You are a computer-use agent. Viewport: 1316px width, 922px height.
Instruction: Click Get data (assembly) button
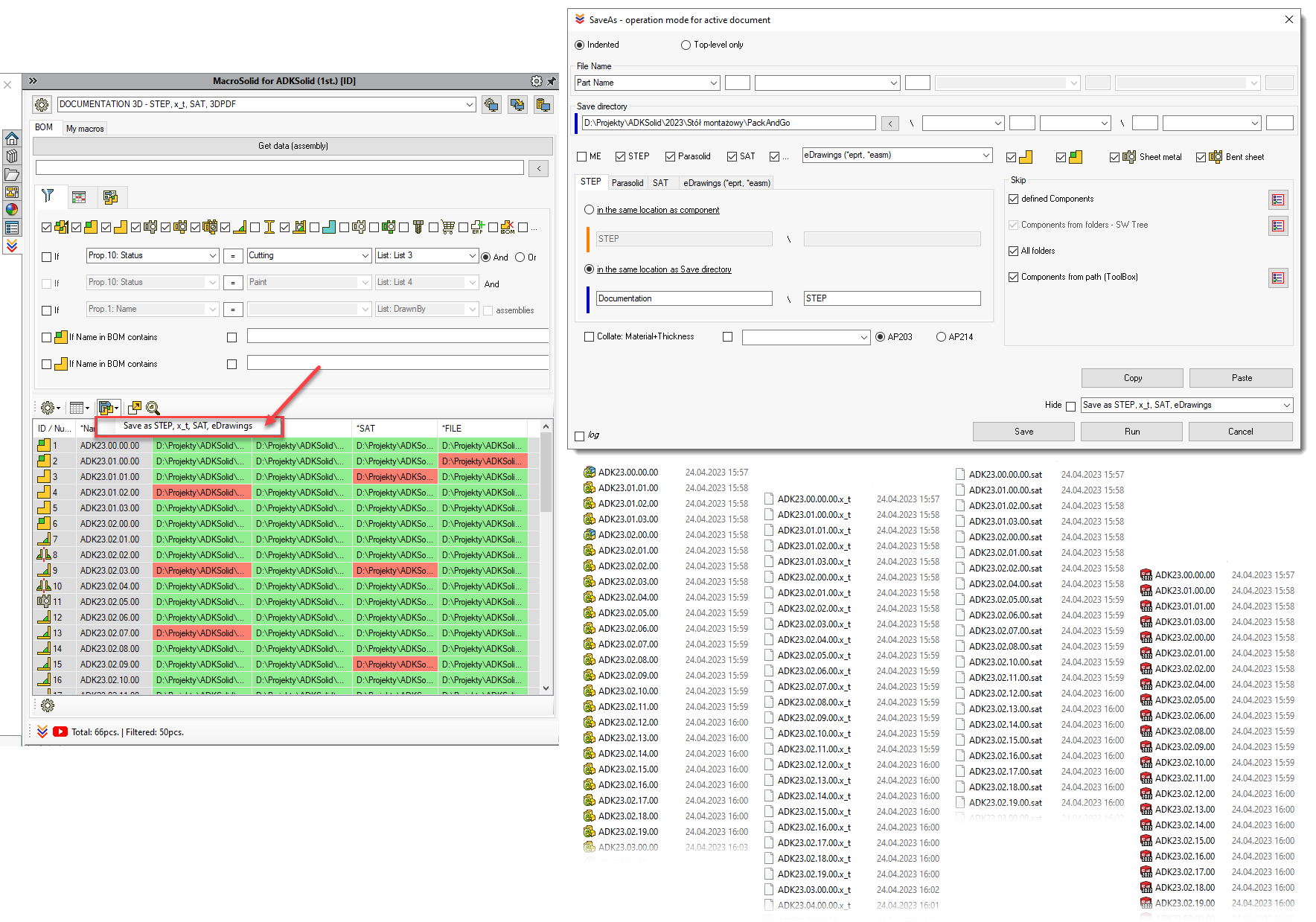pos(293,146)
